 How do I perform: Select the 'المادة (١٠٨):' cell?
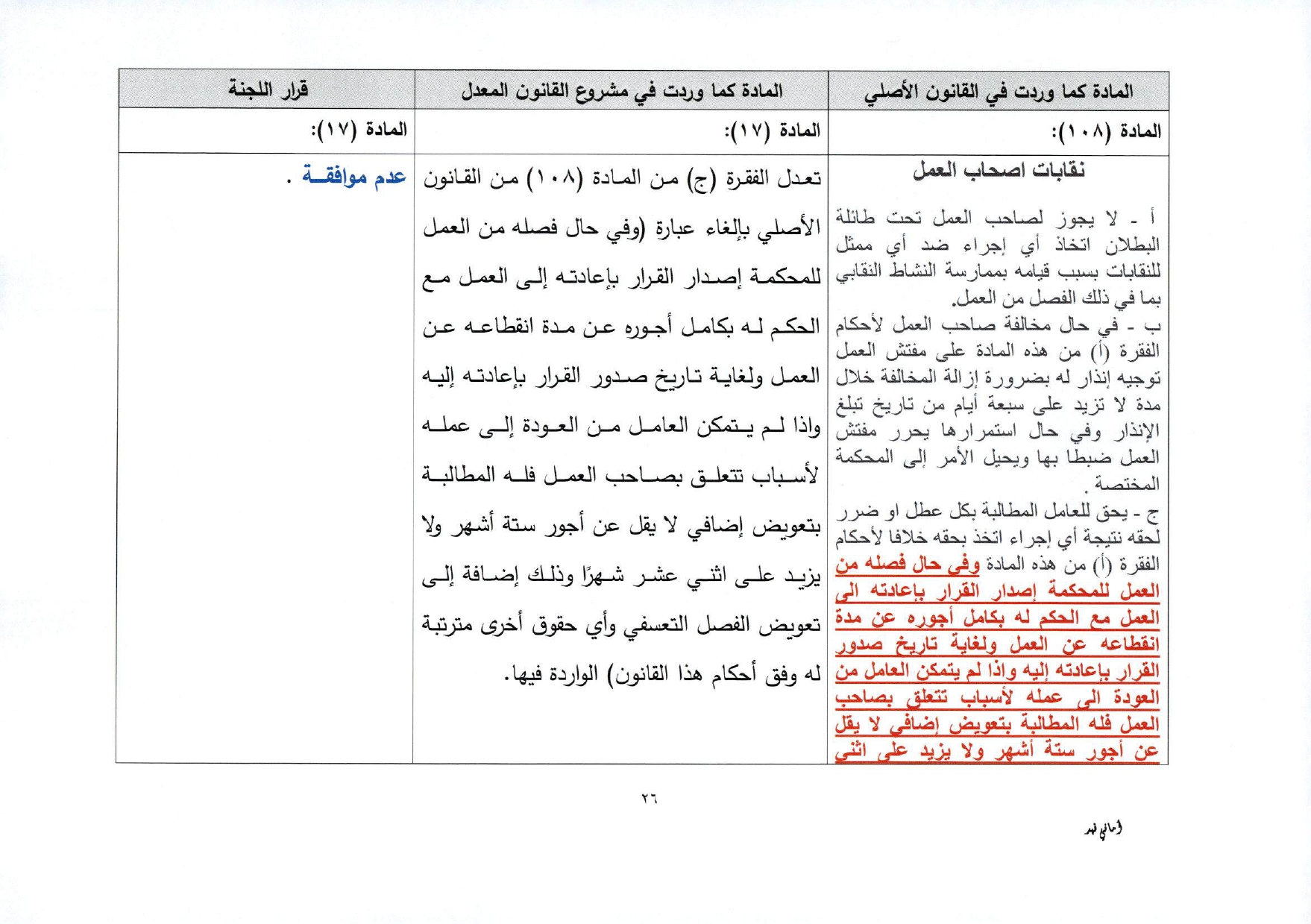(1105, 132)
